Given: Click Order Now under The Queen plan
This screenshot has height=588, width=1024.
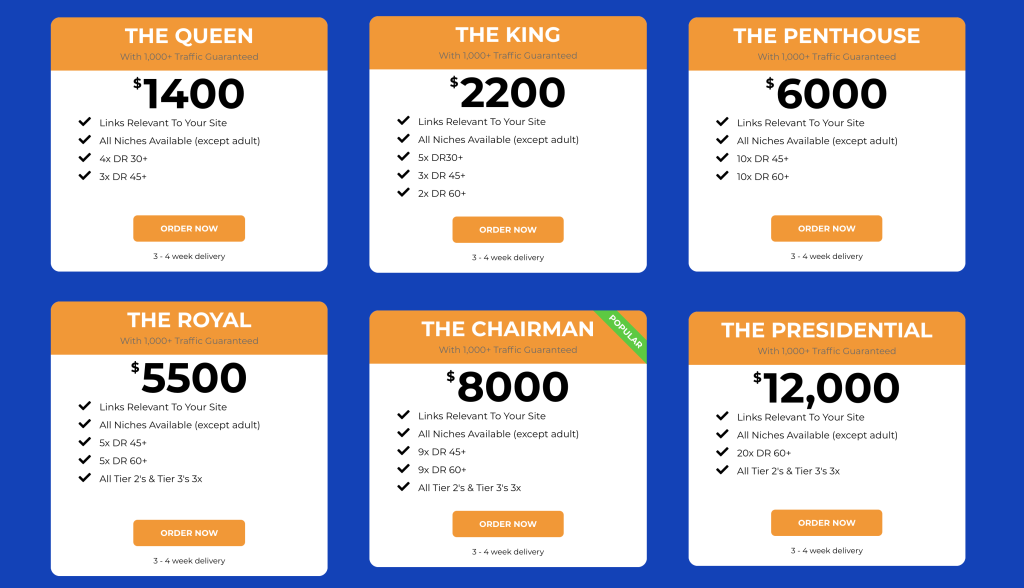Looking at the screenshot, I should point(189,228).
